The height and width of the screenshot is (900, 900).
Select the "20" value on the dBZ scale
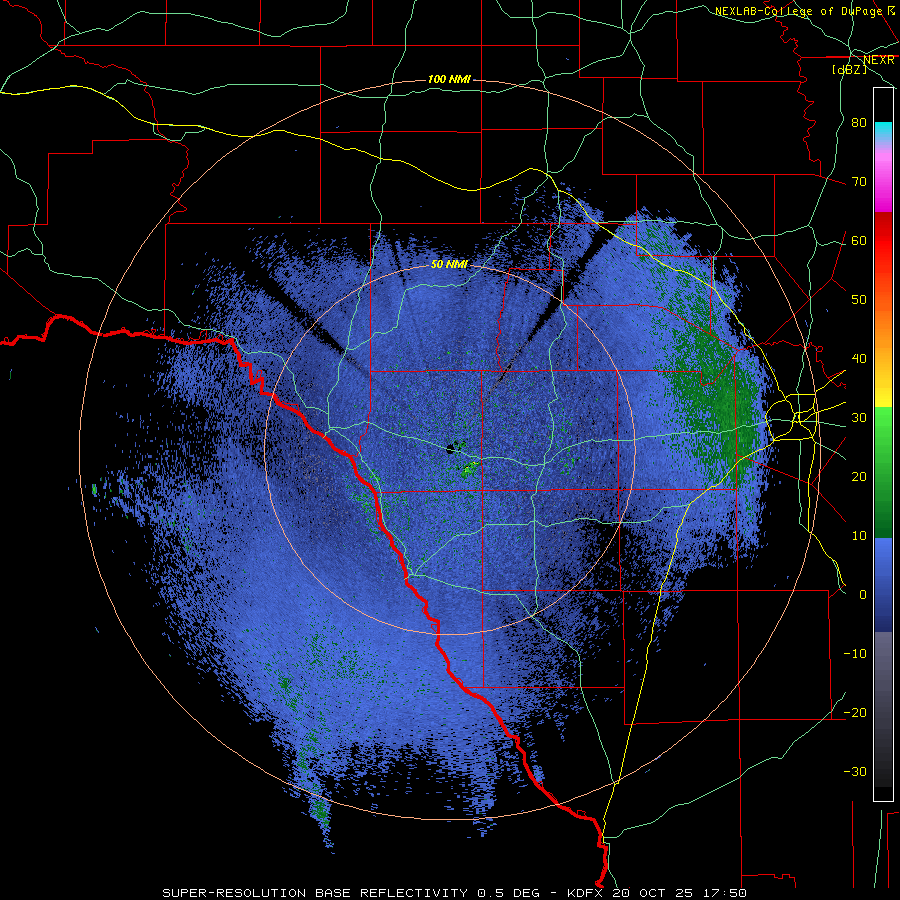859,477
